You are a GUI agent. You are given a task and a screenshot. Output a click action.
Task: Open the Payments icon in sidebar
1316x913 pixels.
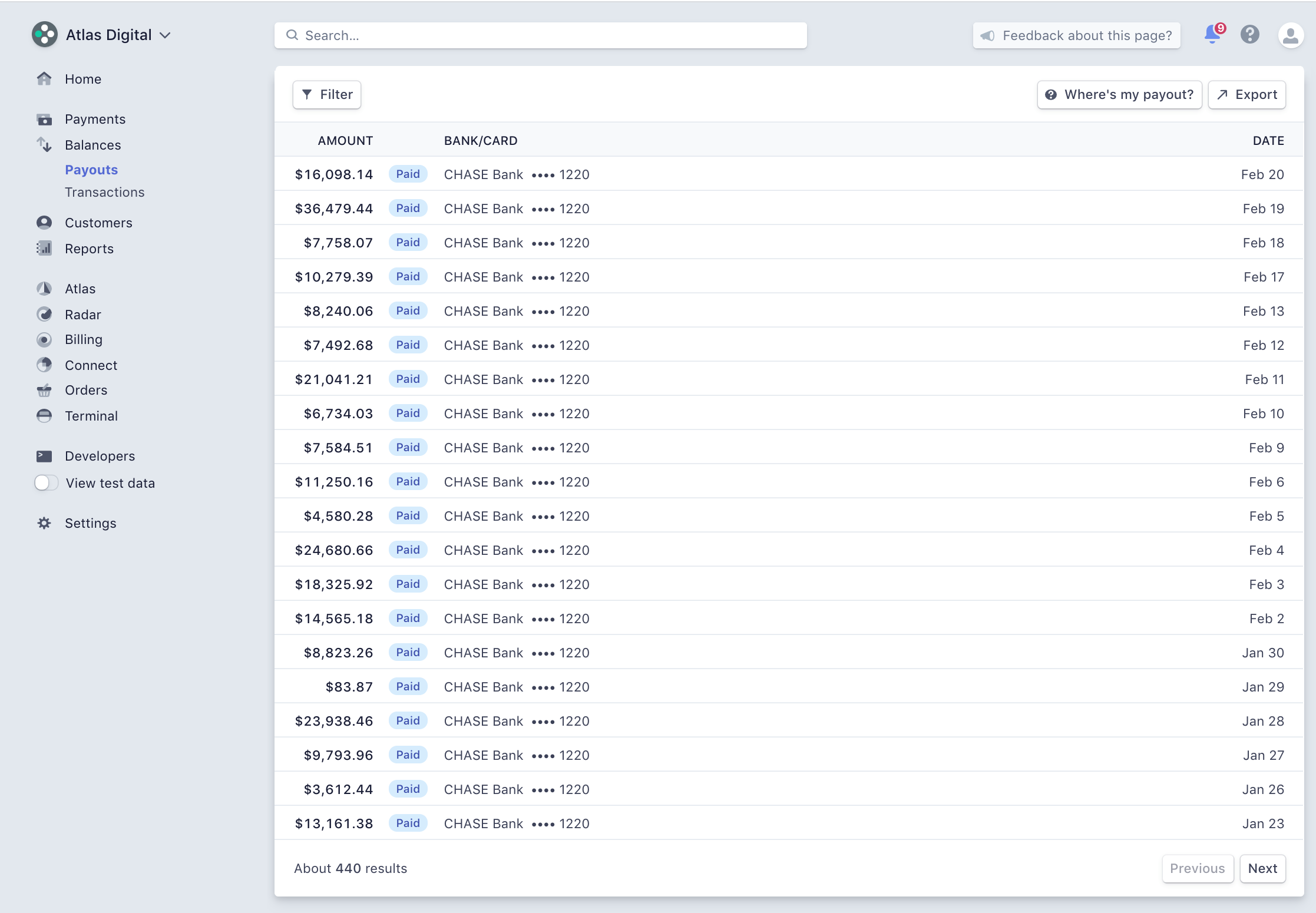(44, 119)
